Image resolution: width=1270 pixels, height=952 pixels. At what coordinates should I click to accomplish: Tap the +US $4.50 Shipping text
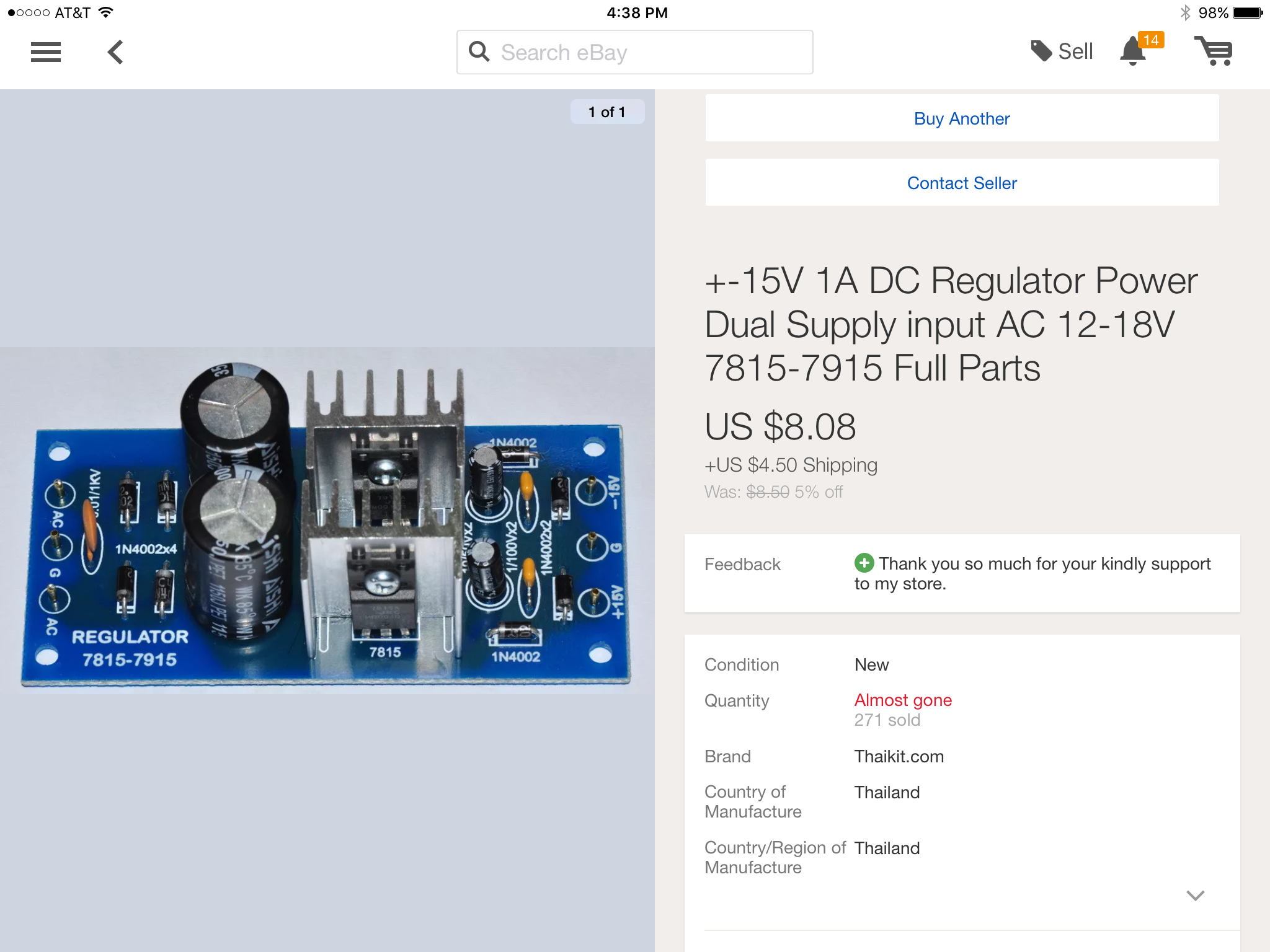click(x=791, y=465)
